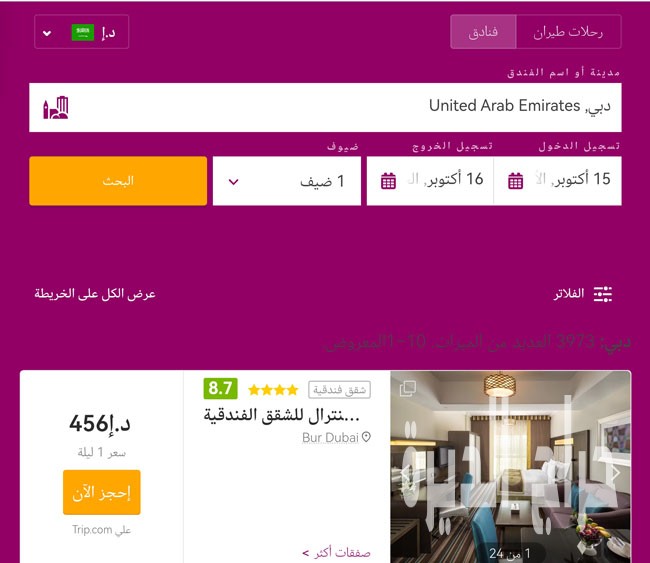Open the photo gallery icon on hotel image

[x=407, y=388]
